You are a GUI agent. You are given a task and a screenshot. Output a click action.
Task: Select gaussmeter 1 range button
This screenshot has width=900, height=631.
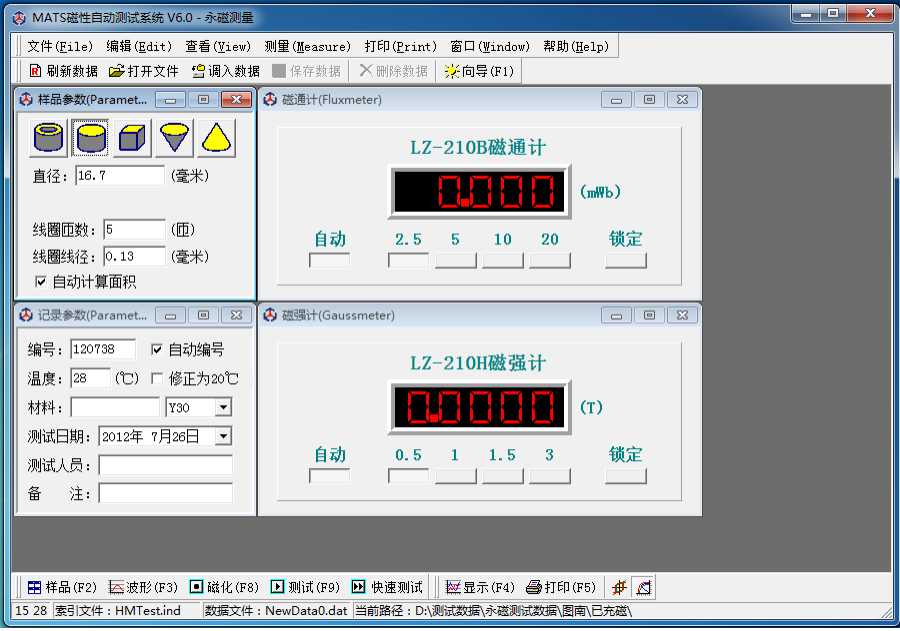pos(456,476)
